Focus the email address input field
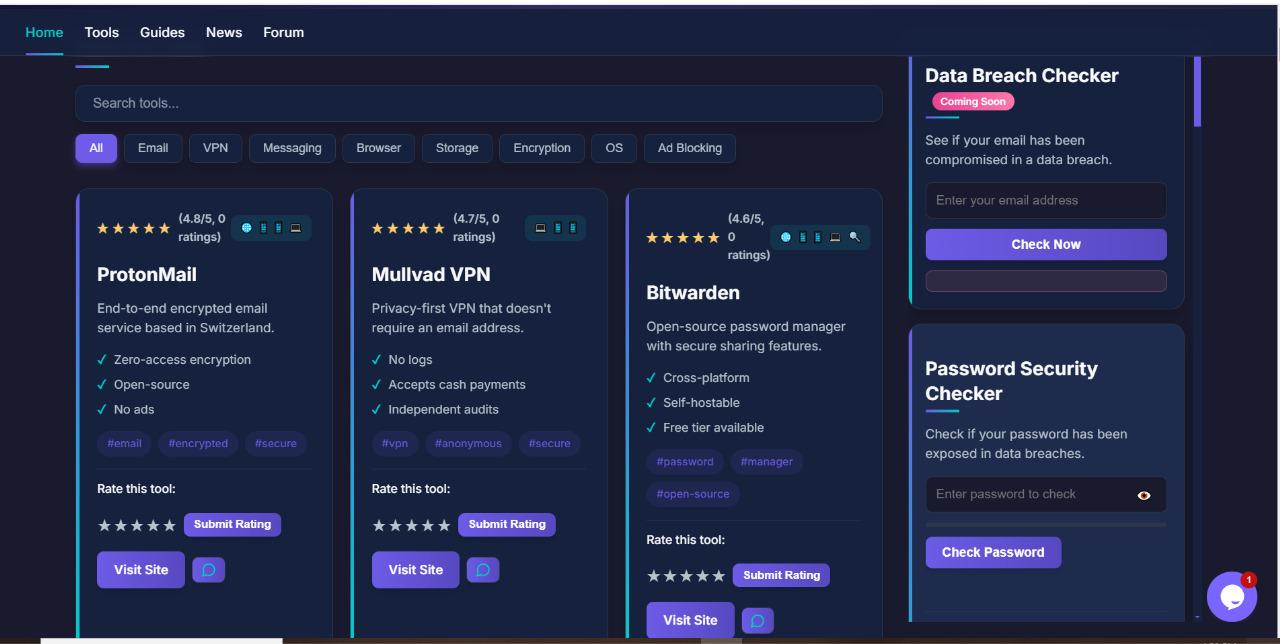The width and height of the screenshot is (1280, 644). (x=1046, y=200)
